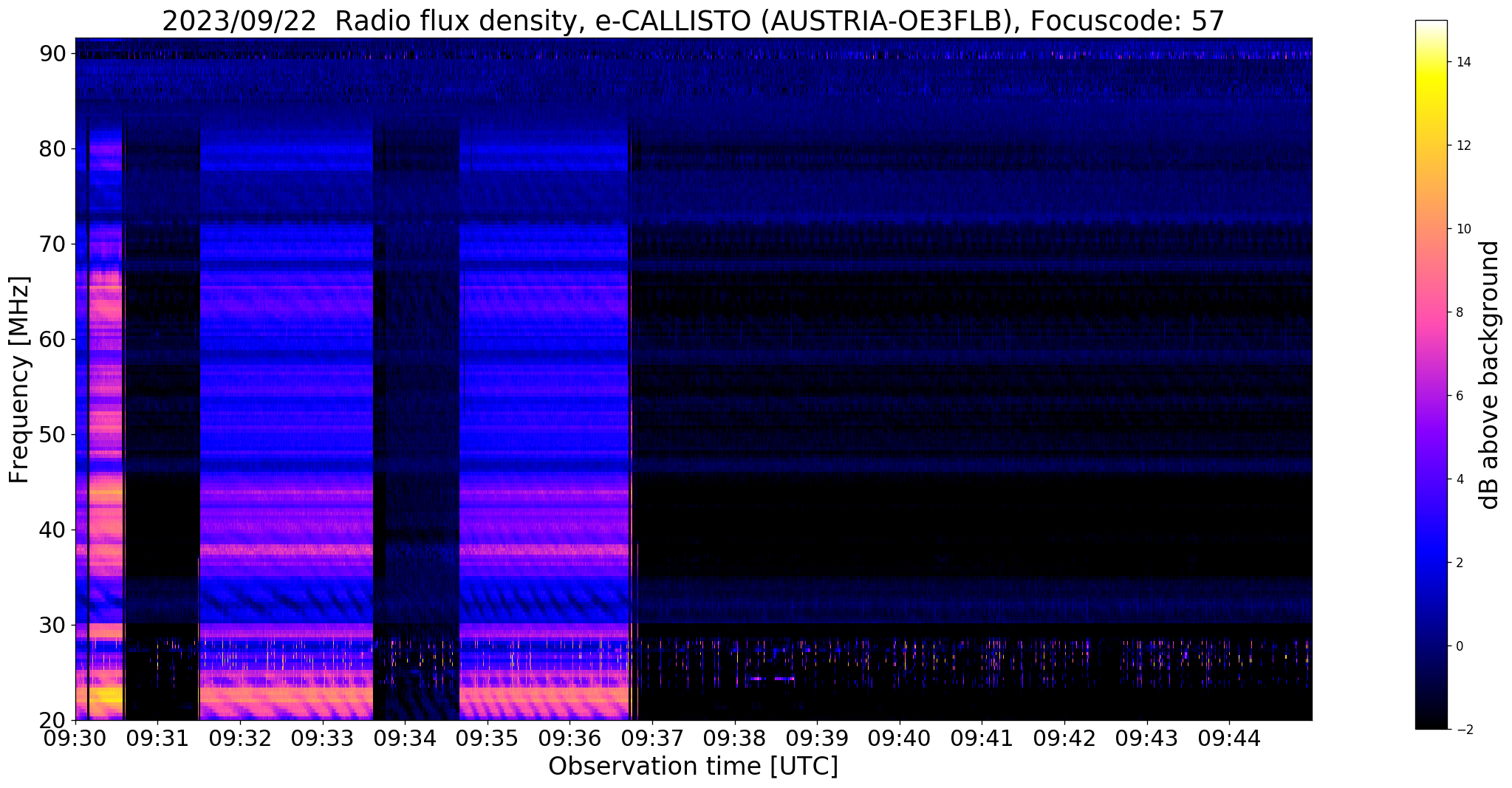Screen dimensions: 1512x788
Task: Click the 70 frequency tick label
Action: click(x=52, y=244)
